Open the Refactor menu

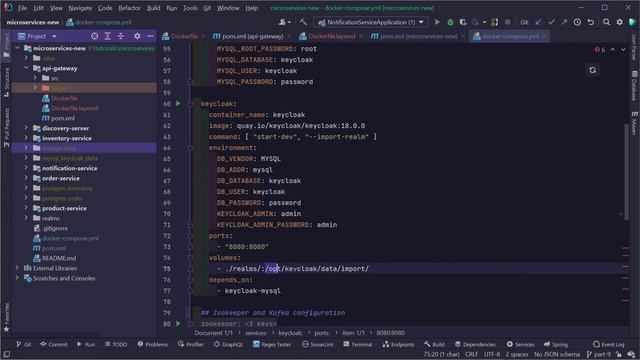pos(129,8)
